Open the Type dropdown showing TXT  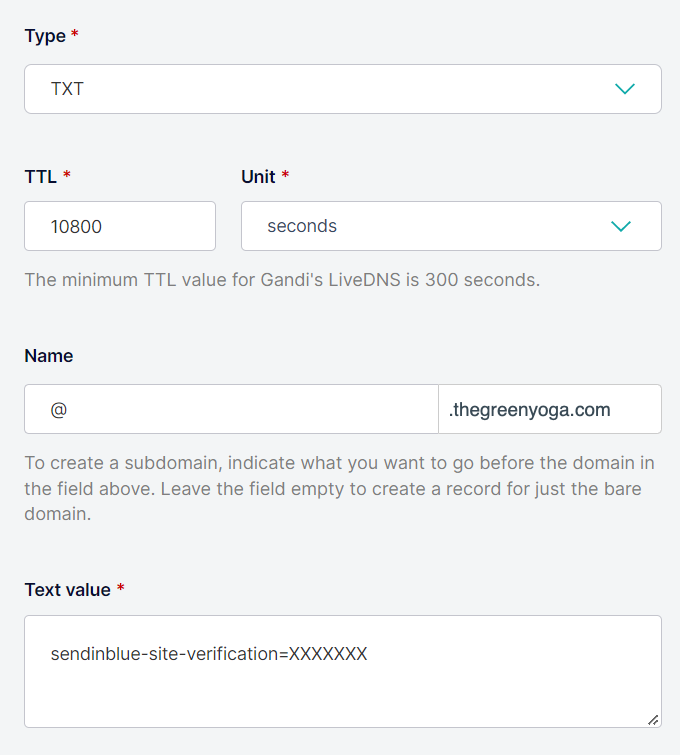[342, 89]
